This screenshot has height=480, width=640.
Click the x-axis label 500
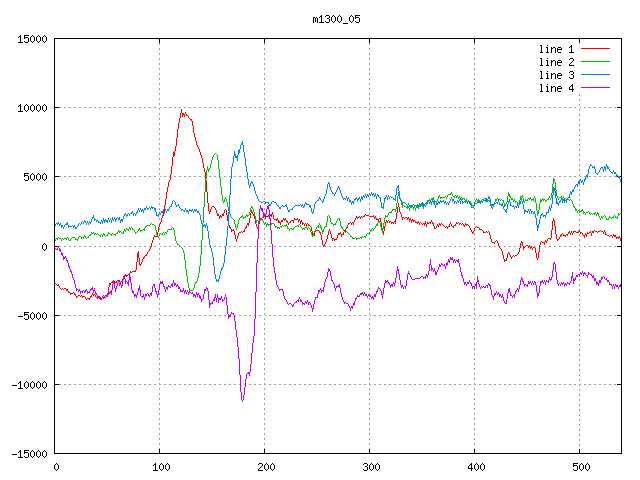click(579, 467)
